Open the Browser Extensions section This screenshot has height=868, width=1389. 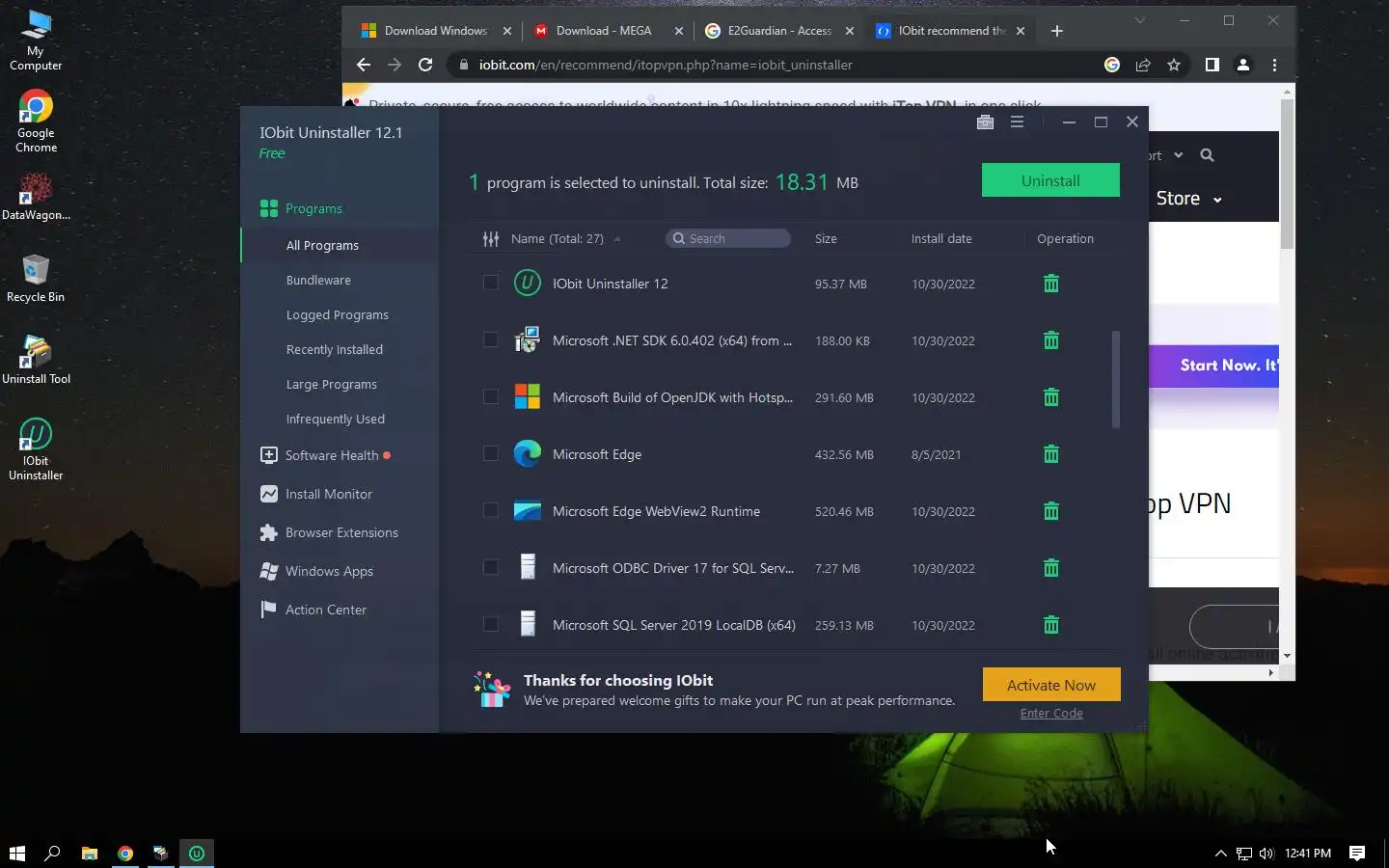341,532
